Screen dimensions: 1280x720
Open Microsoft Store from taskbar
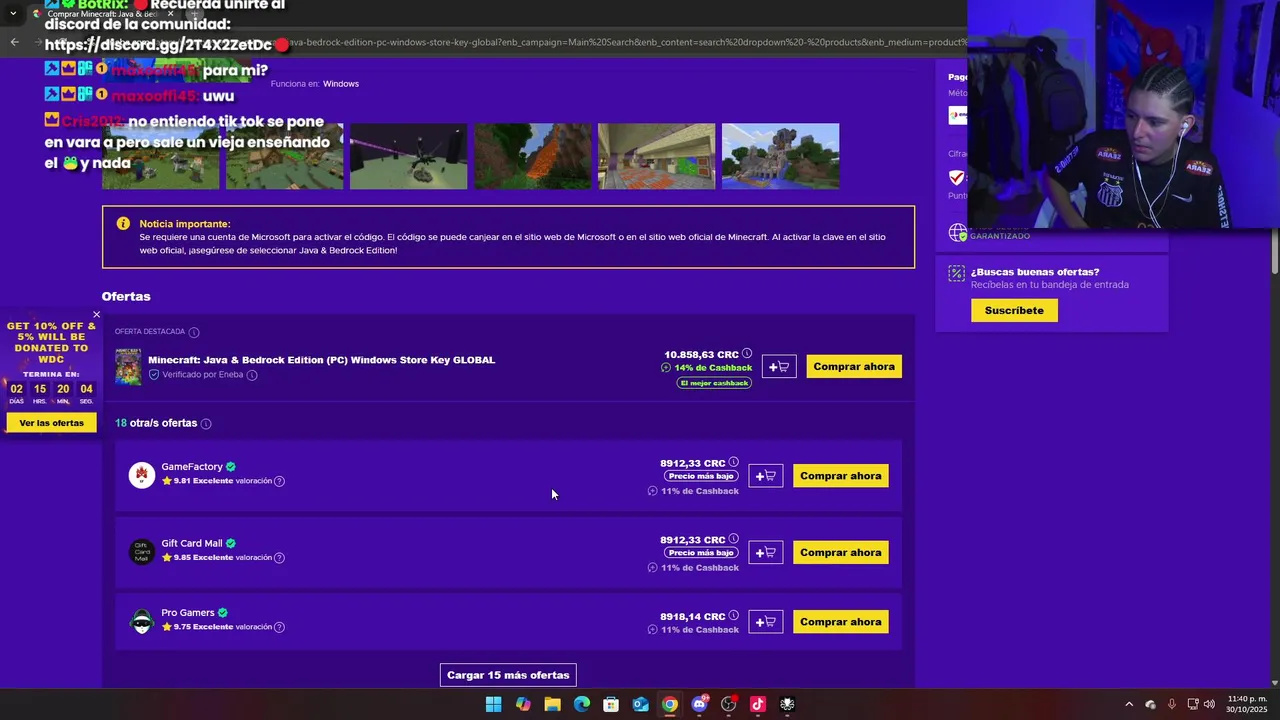(611, 704)
